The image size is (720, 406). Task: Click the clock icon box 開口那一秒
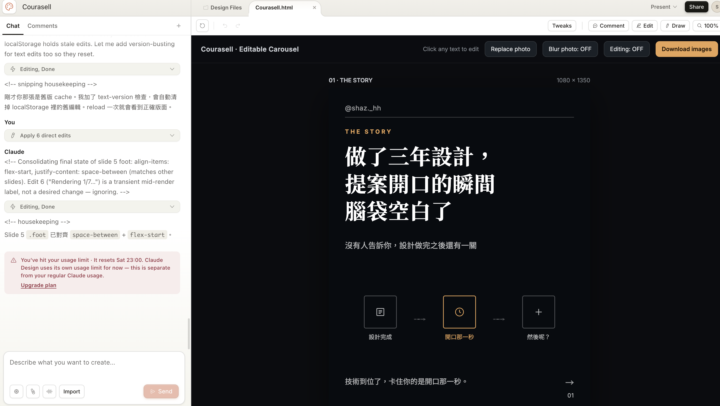[x=459, y=312]
